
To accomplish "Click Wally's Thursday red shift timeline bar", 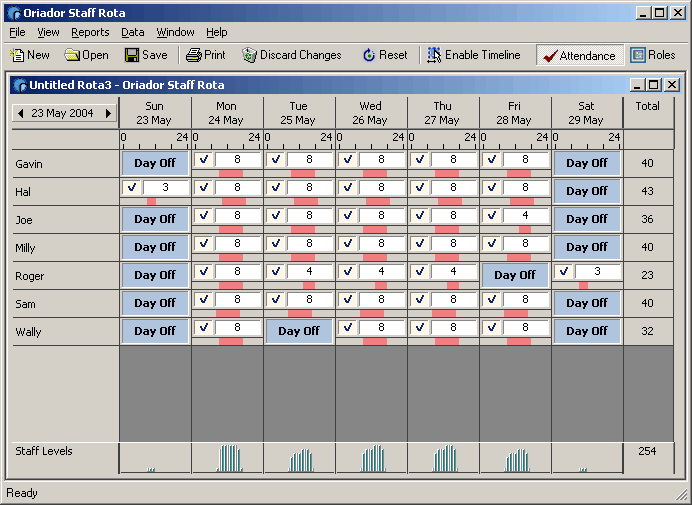I will [447, 342].
